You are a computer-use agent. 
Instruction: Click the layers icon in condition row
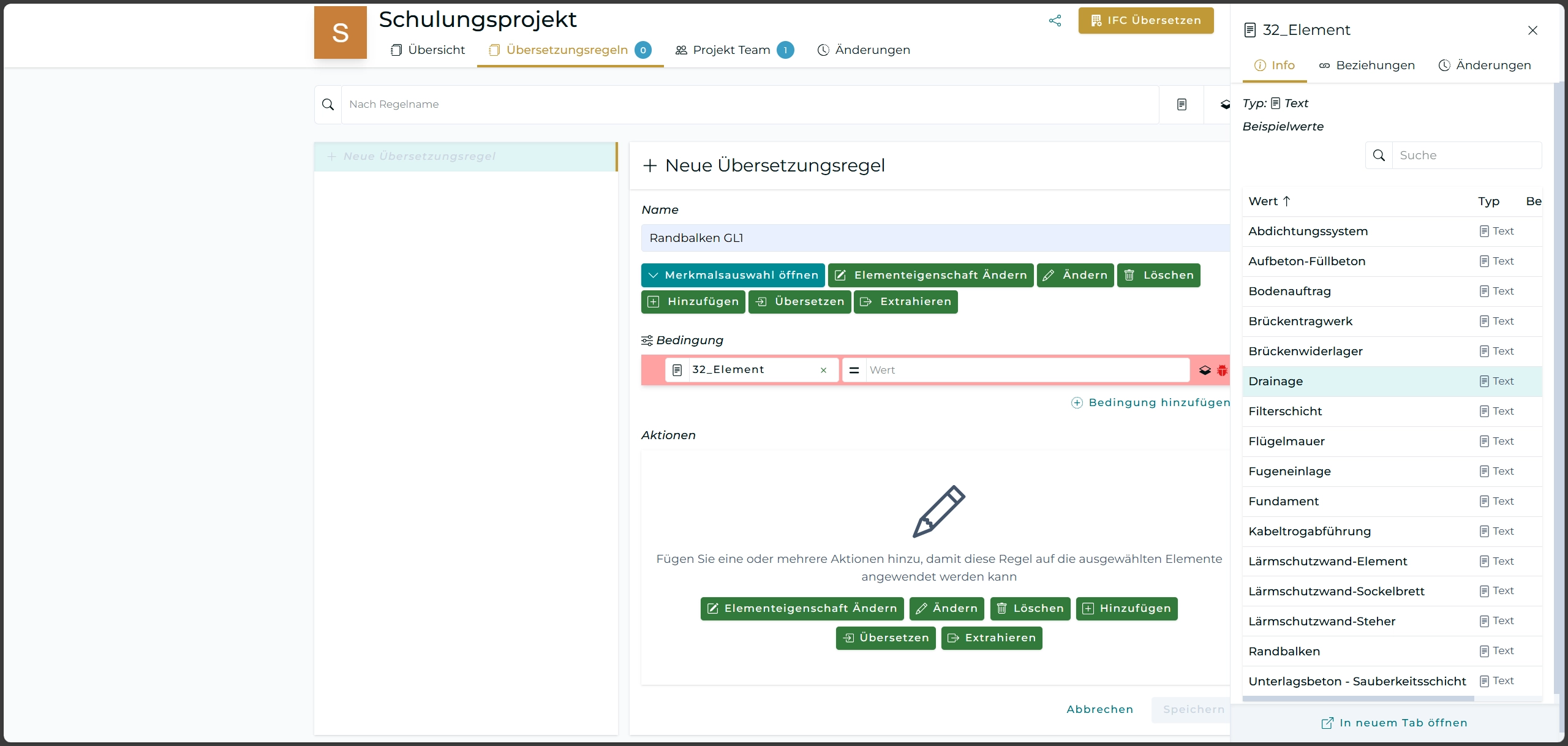pyautogui.click(x=1205, y=370)
